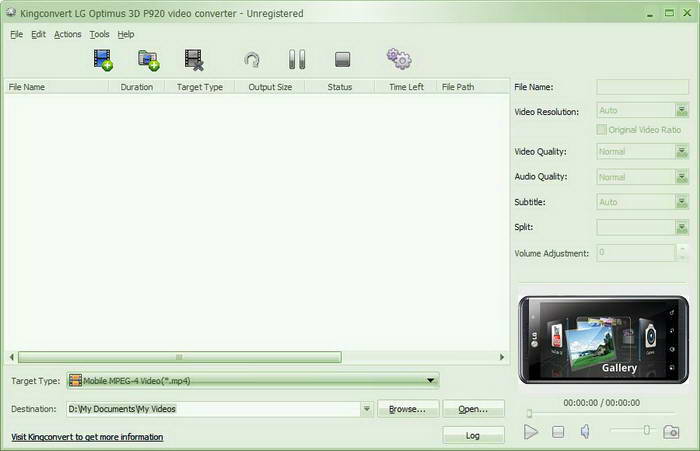700x451 pixels.
Task: Toggle the Original Video Ratio checkbox
Action: (x=601, y=130)
